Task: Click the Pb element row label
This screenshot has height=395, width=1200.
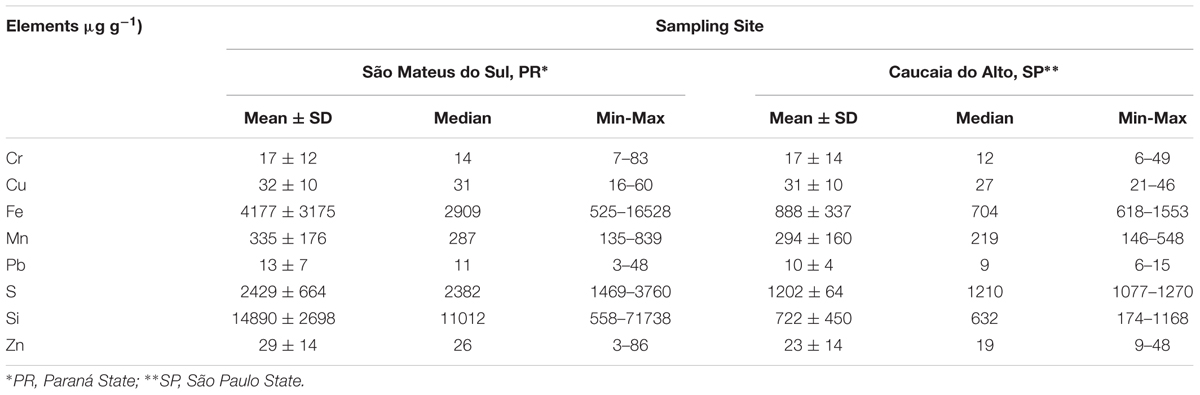Action: pyautogui.click(x=14, y=262)
